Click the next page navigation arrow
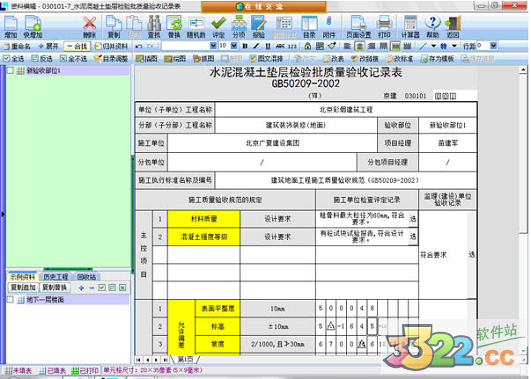 coord(156,360)
